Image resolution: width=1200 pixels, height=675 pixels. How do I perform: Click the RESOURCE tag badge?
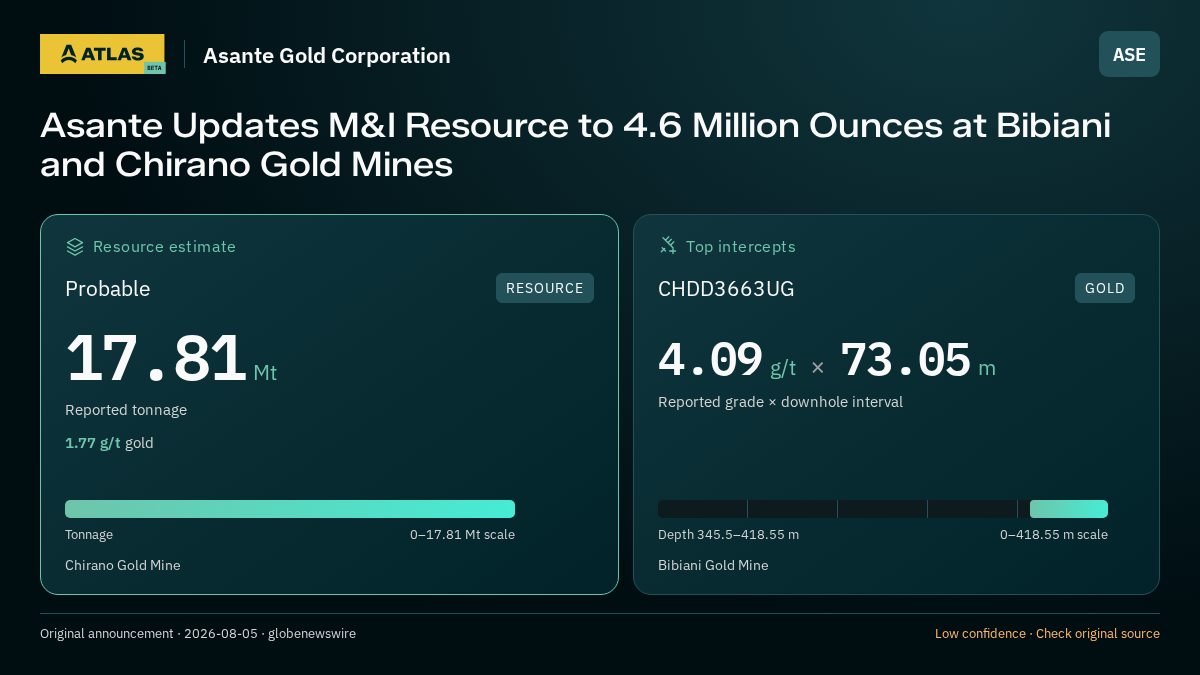click(545, 288)
